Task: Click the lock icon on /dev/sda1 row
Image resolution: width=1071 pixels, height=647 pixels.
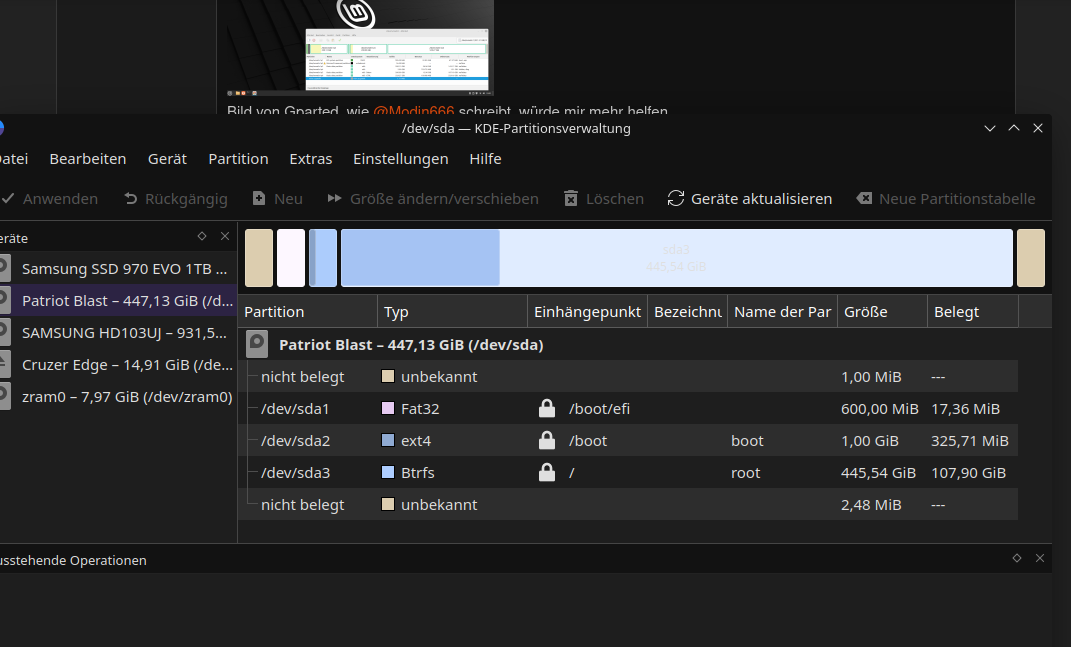Action: coord(546,408)
